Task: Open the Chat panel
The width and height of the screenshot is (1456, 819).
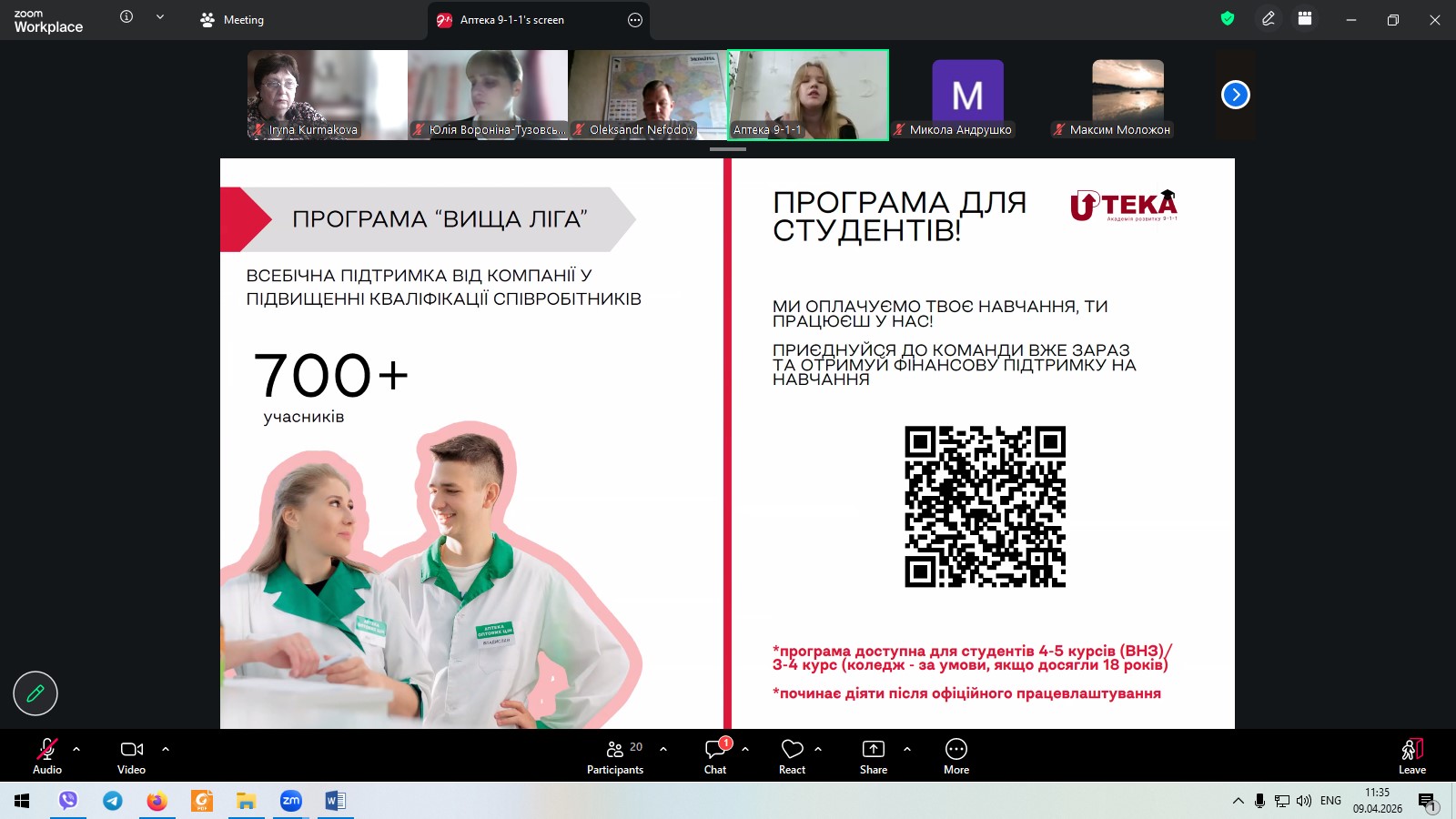Action: [715, 755]
